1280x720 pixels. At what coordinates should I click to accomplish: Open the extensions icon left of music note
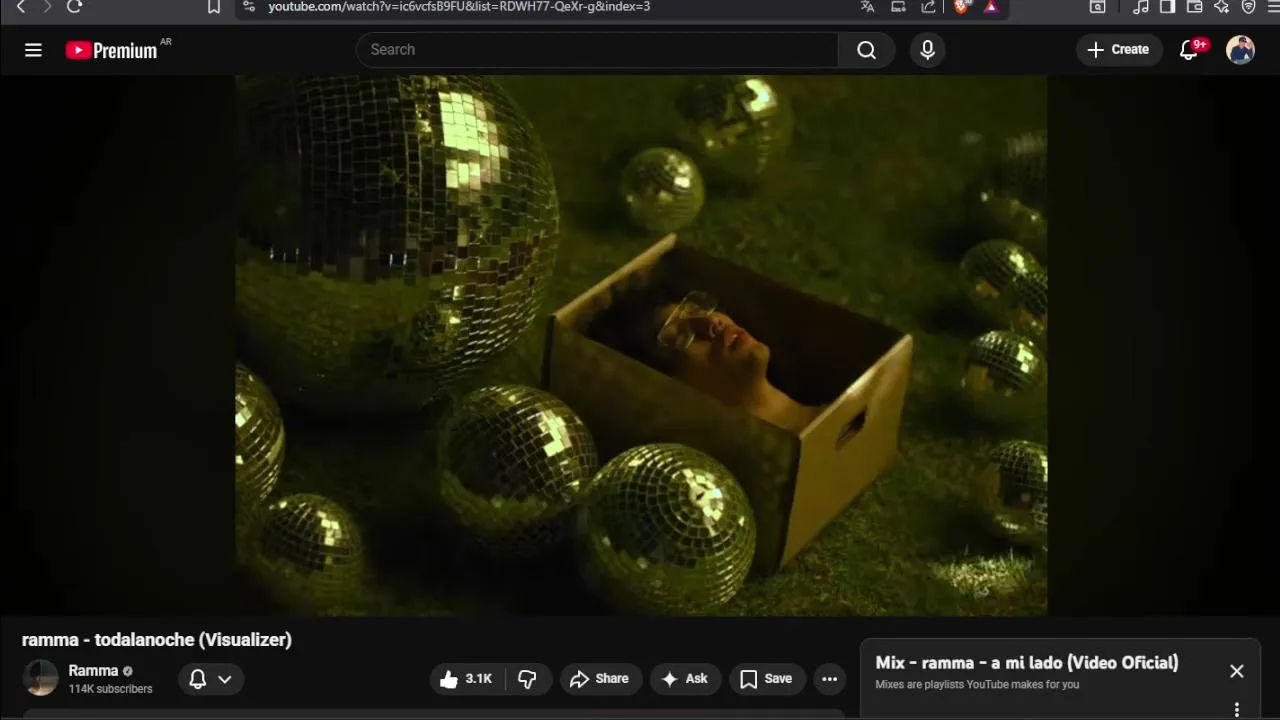tap(1097, 7)
